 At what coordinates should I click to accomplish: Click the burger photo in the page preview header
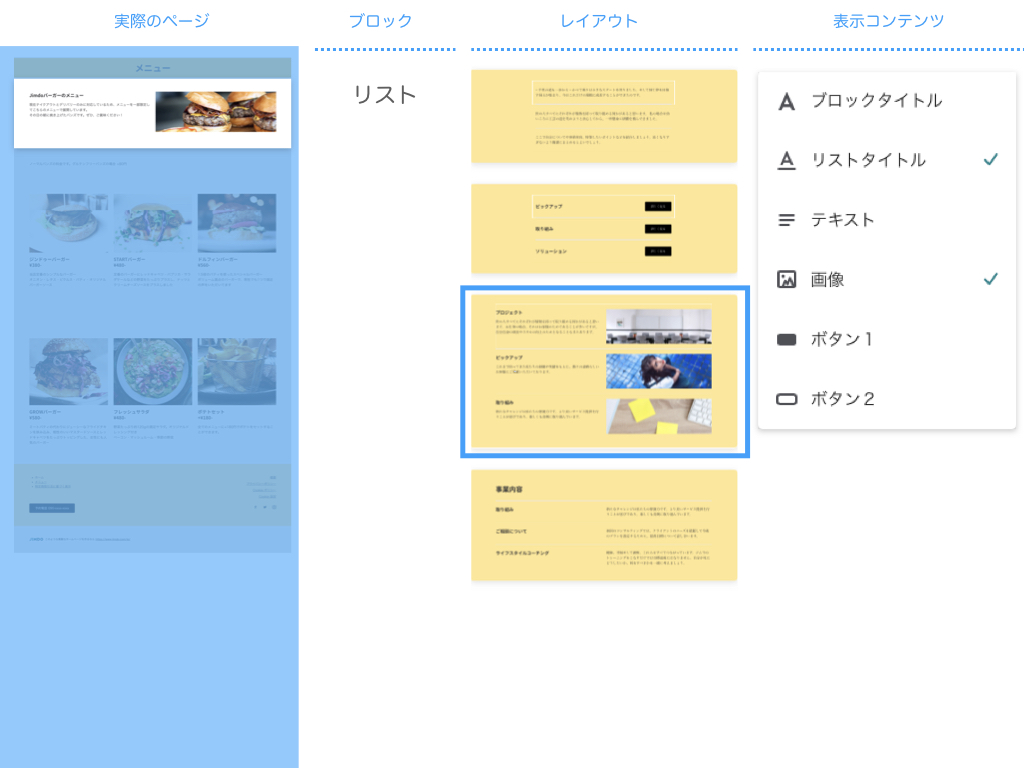(x=216, y=112)
